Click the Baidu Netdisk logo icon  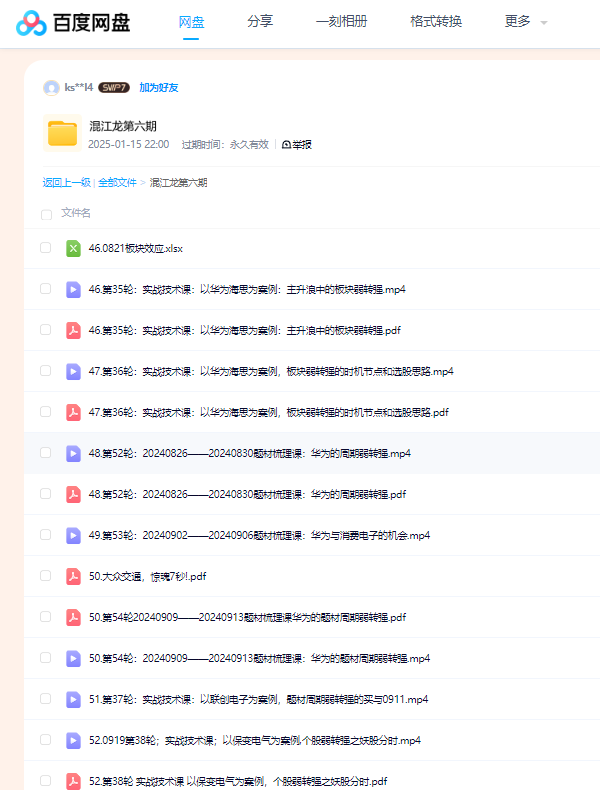click(x=31, y=23)
